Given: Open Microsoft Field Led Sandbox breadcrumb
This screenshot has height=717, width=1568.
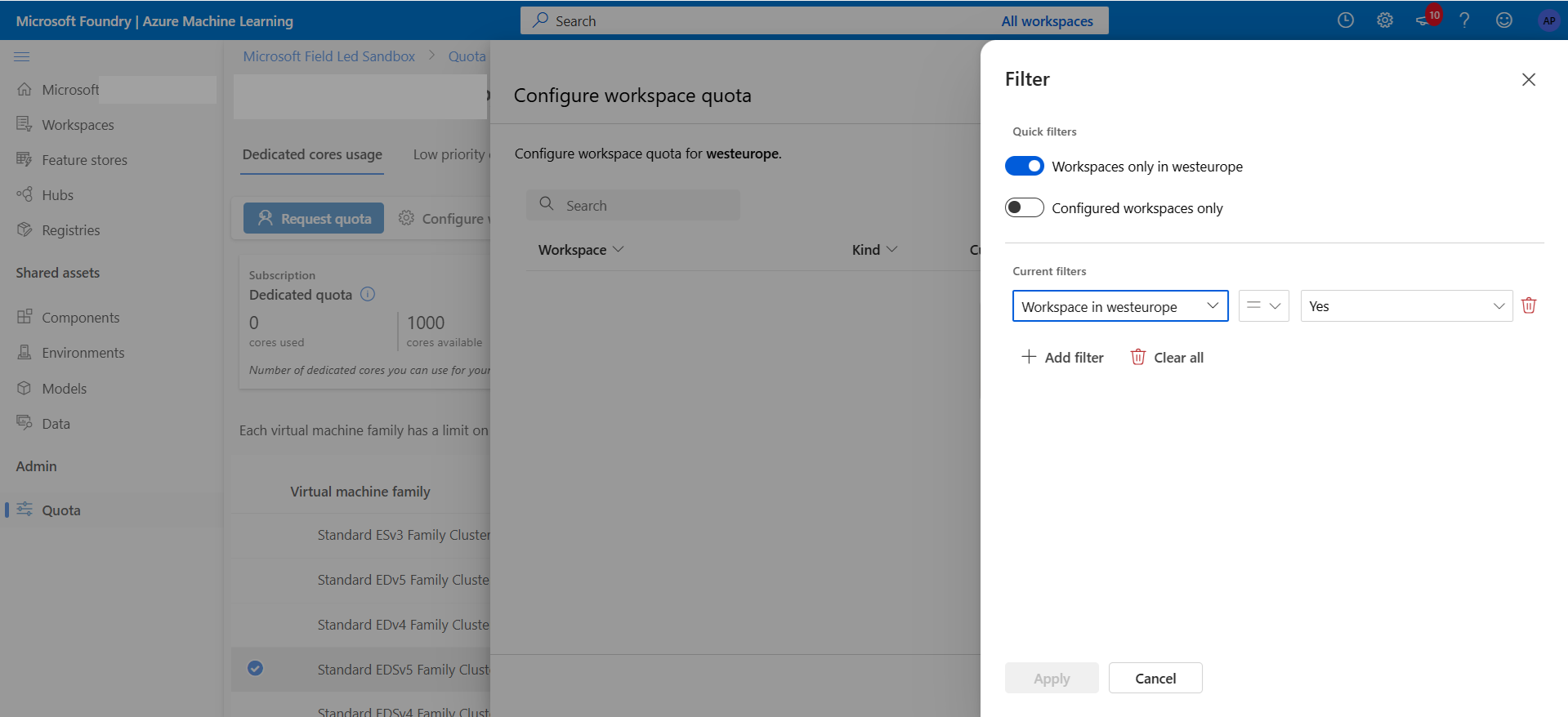Looking at the screenshot, I should tap(328, 56).
